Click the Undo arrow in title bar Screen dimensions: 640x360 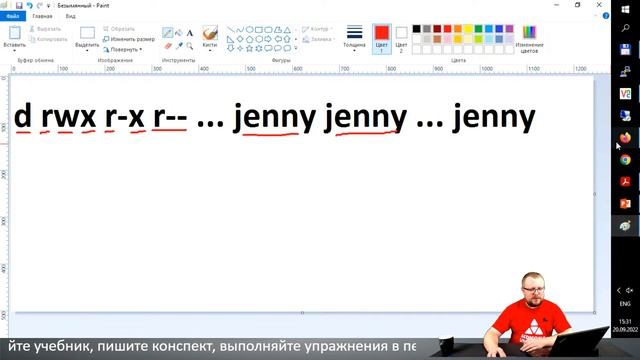[29, 6]
